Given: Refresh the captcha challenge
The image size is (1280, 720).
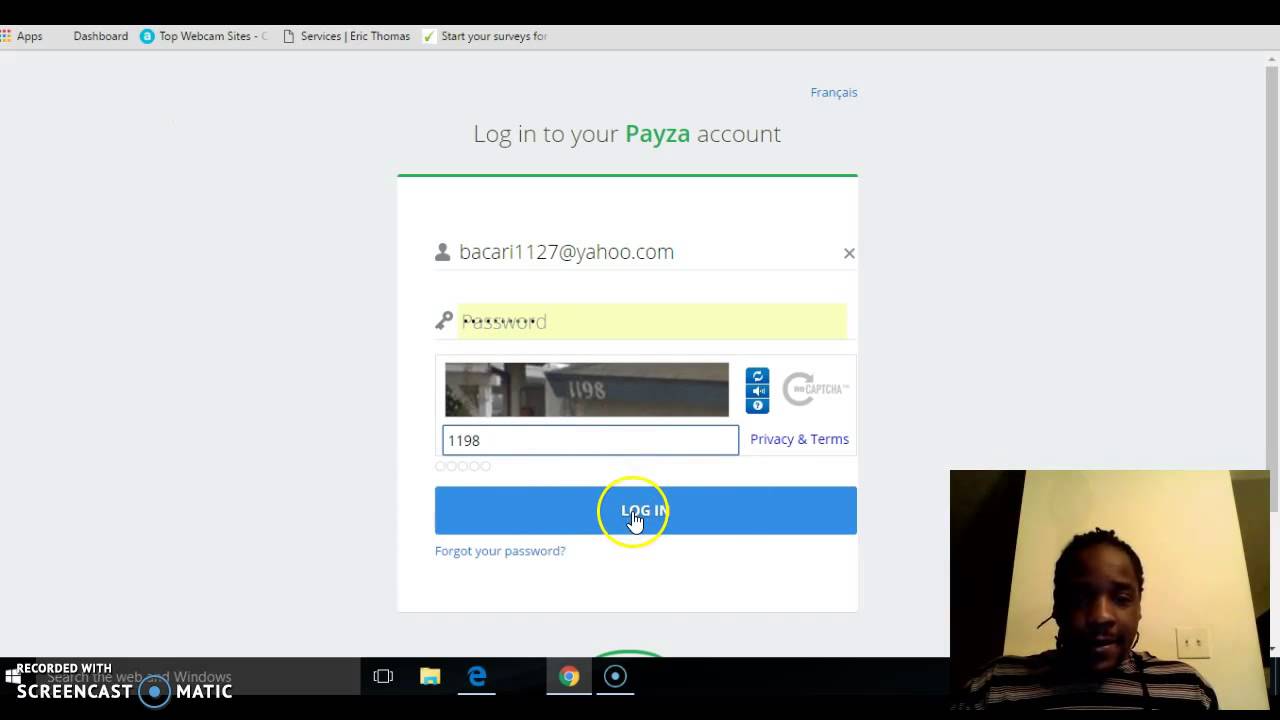Looking at the screenshot, I should [757, 376].
